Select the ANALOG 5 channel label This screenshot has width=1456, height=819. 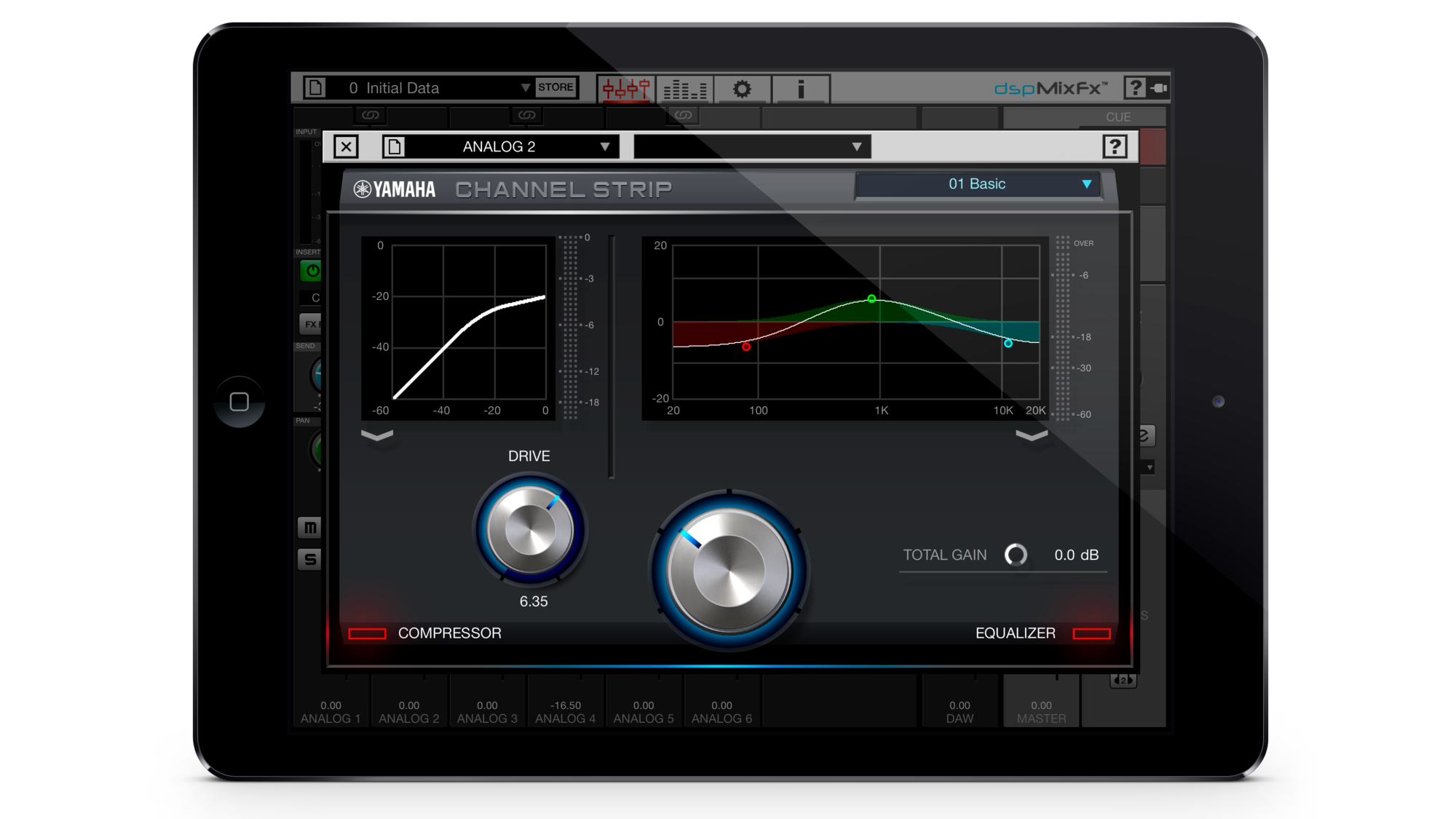pos(644,719)
